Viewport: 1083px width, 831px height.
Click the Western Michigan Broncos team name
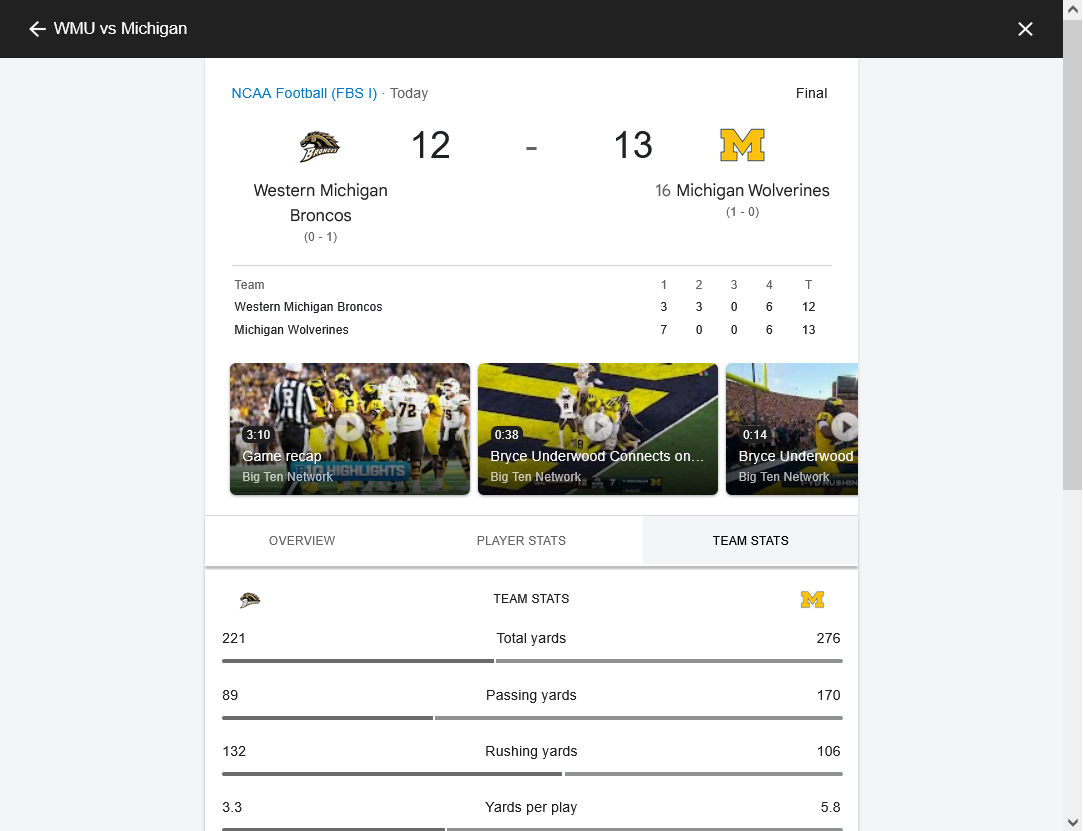click(320, 203)
